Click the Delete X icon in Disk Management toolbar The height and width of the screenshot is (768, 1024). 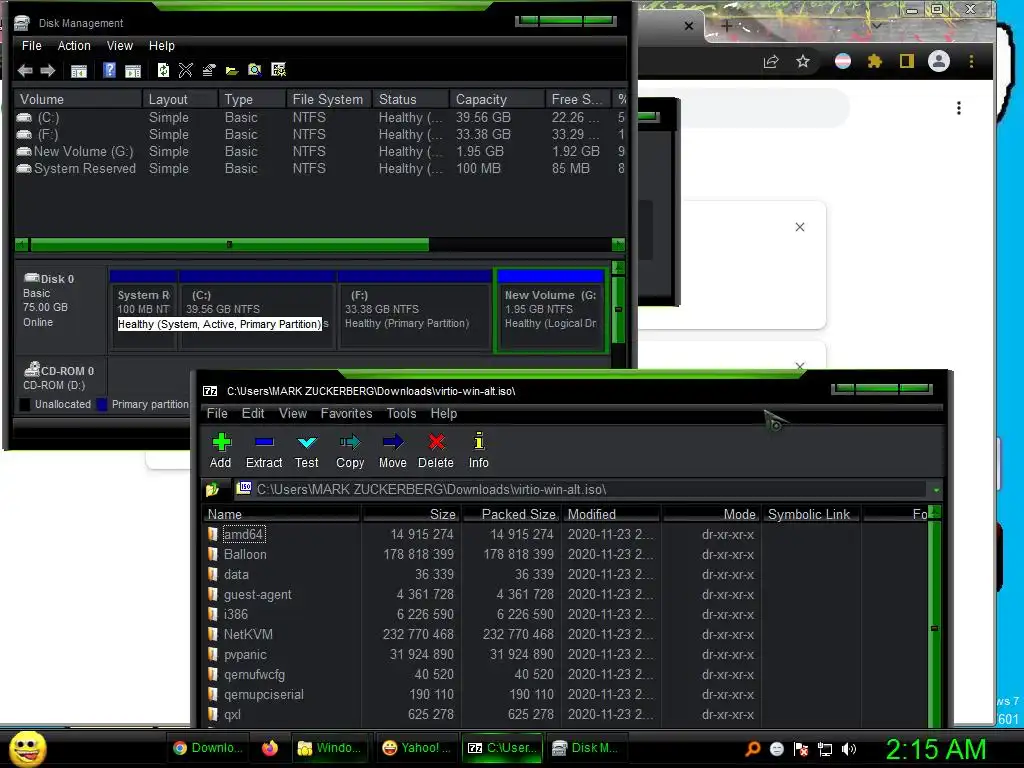[185, 70]
